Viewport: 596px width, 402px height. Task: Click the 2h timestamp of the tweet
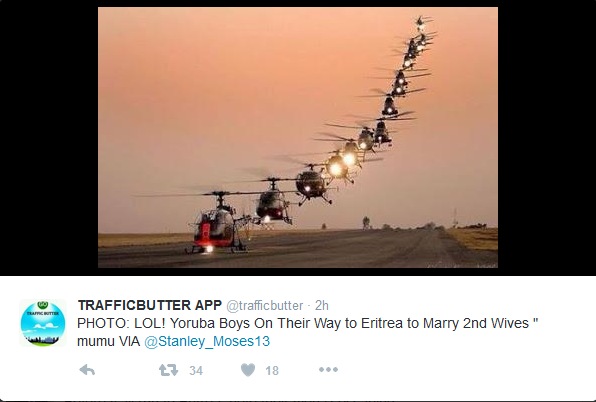322,305
